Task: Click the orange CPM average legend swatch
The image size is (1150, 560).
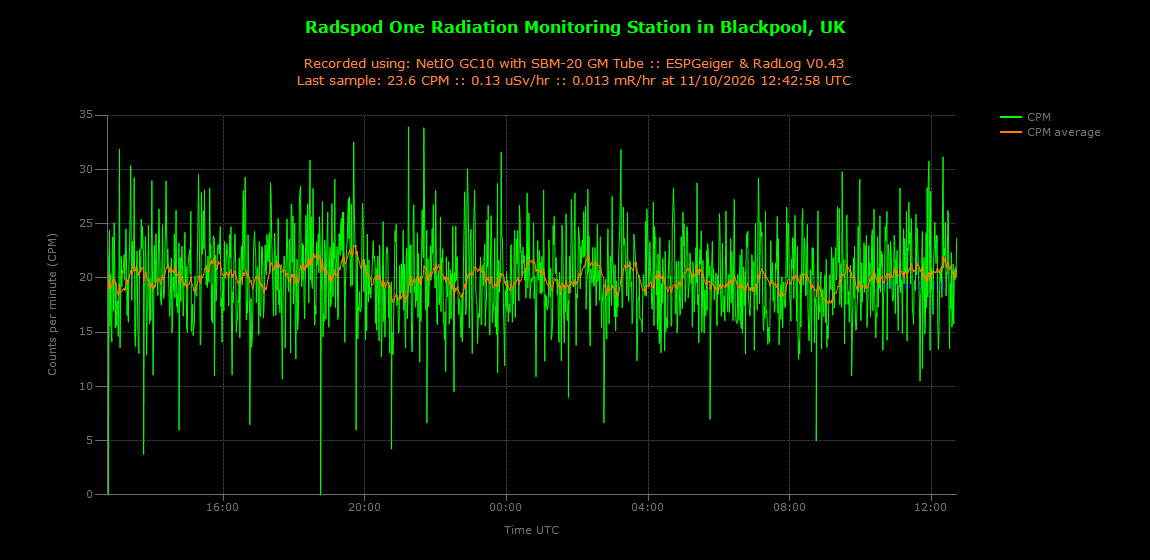Action: click(1011, 132)
